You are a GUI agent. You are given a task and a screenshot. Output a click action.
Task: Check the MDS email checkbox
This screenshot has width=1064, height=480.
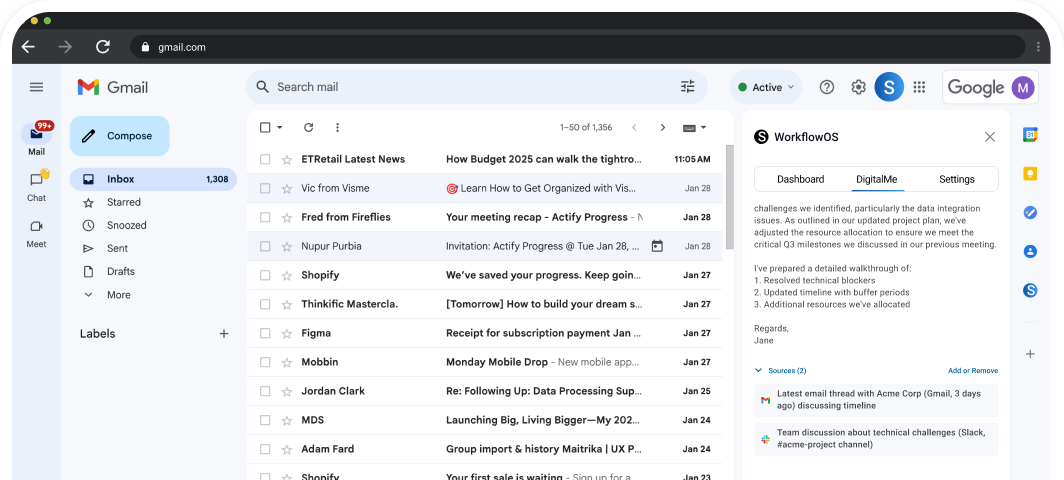265,420
